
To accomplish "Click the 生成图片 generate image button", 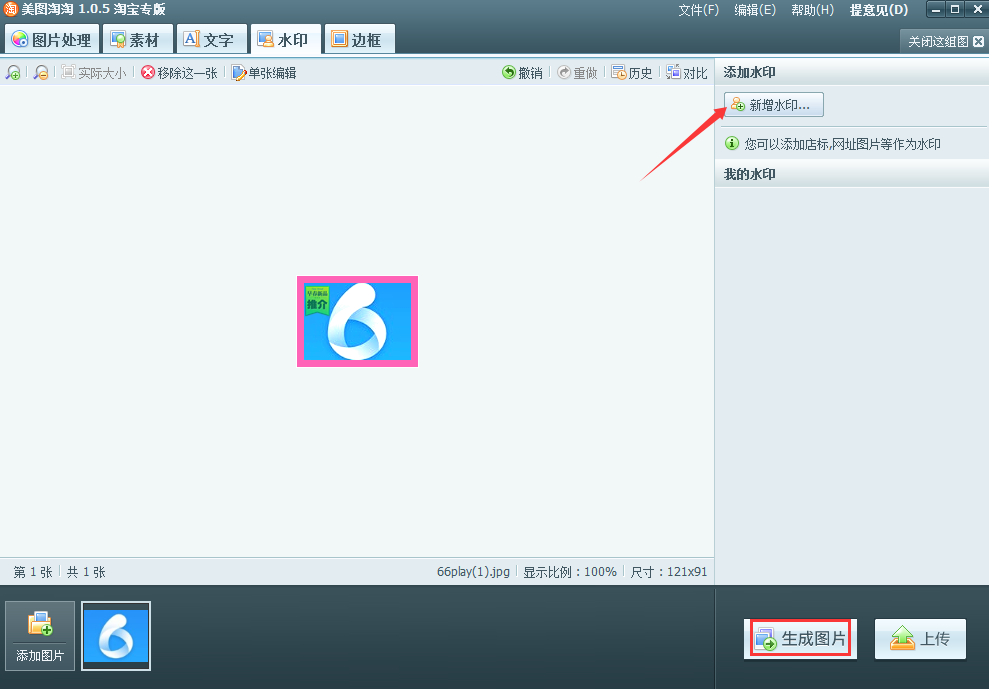I will click(800, 639).
